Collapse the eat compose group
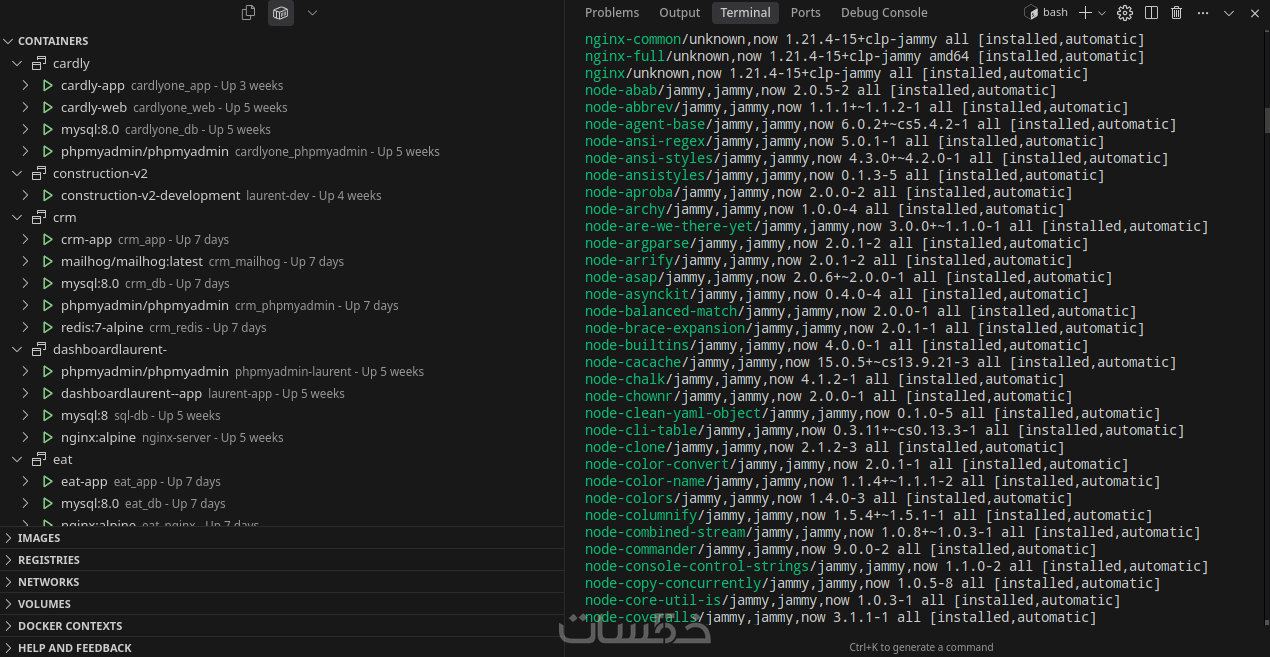1270x657 pixels. coord(17,459)
